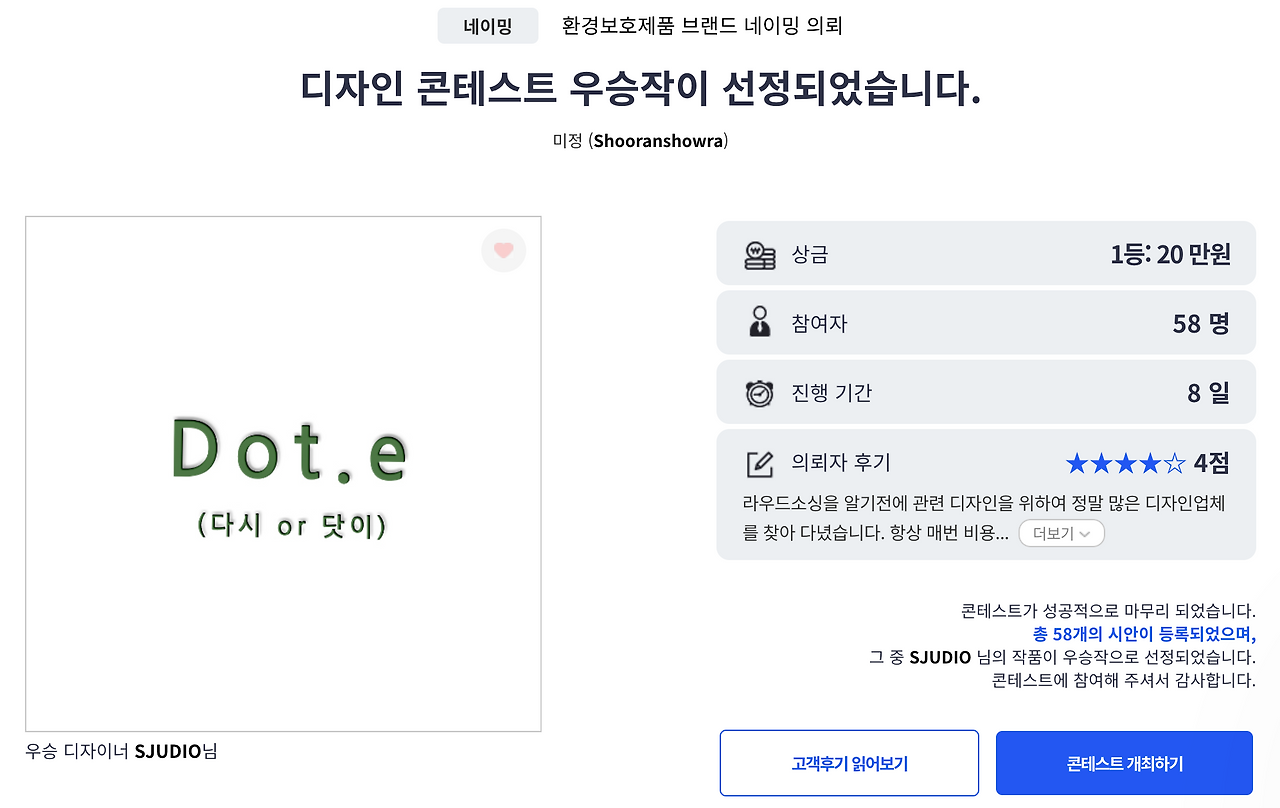The height and width of the screenshot is (808, 1280).
Task: Open 고객후기 읽어보기
Action: pyautogui.click(x=849, y=762)
